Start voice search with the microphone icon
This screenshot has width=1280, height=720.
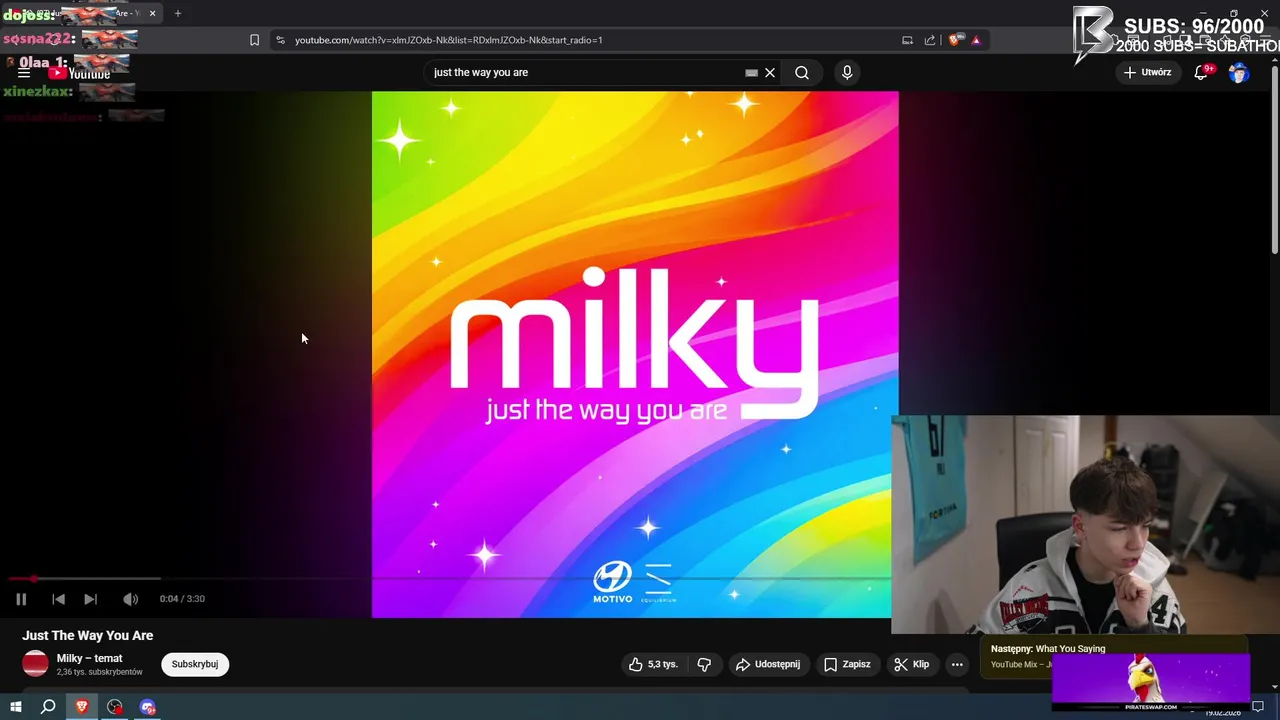click(x=847, y=72)
